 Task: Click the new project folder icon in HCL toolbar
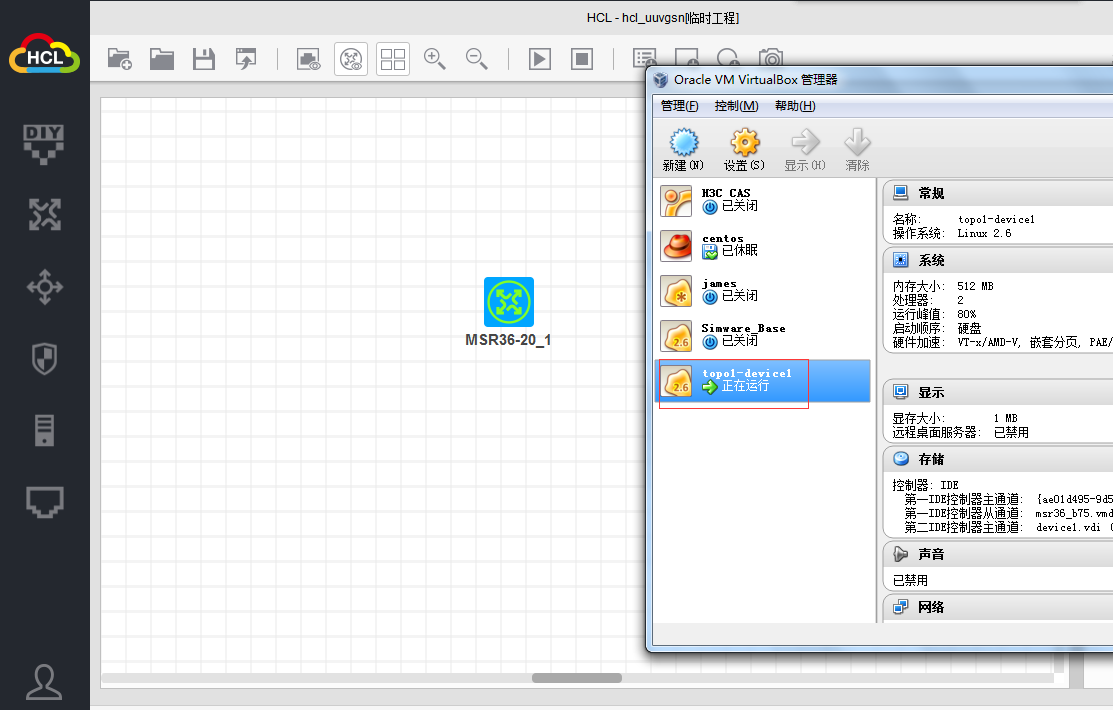pos(119,59)
